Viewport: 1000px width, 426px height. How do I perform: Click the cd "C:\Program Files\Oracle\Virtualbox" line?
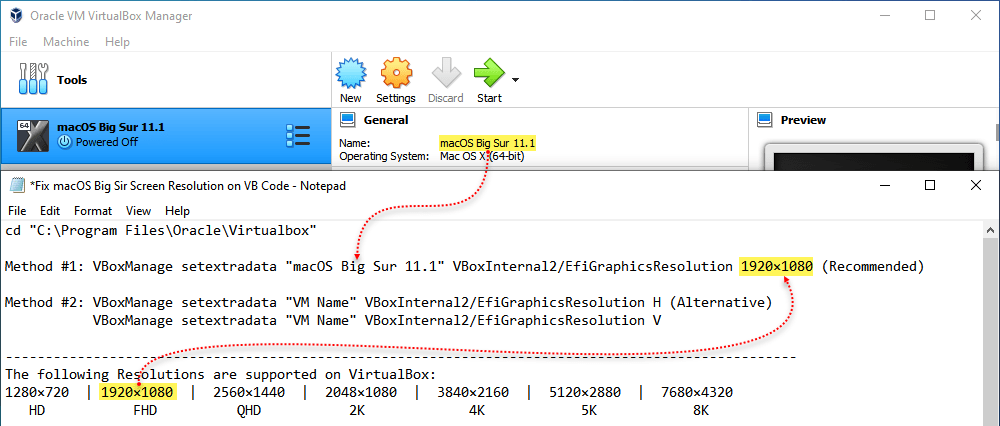point(161,230)
